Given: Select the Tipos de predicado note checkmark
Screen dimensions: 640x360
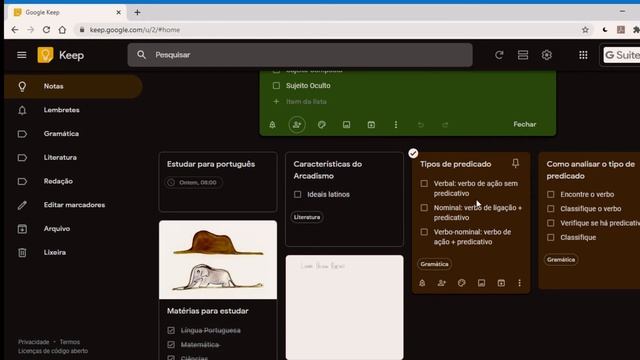Looking at the screenshot, I should point(413,153).
